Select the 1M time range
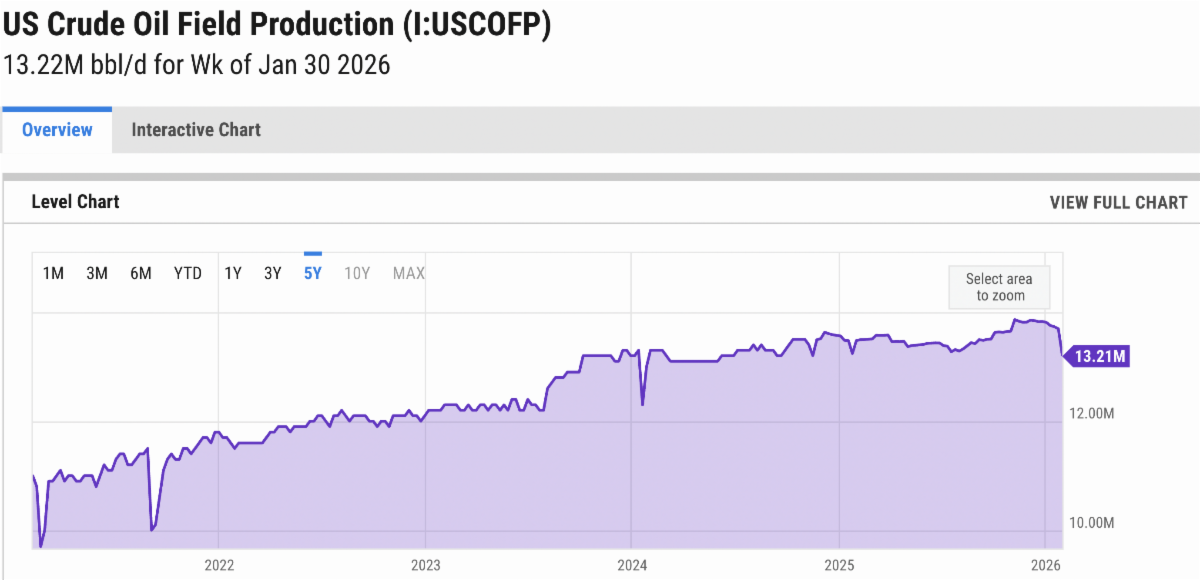Screen dimensions: 1200x580 click(54, 274)
